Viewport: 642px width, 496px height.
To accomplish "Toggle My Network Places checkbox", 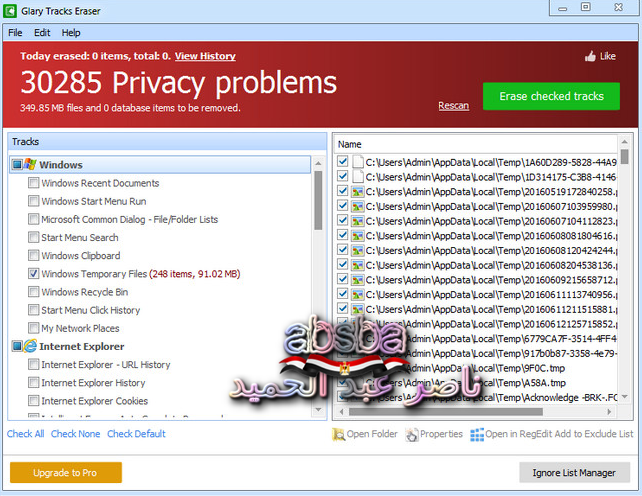I will [x=34, y=328].
